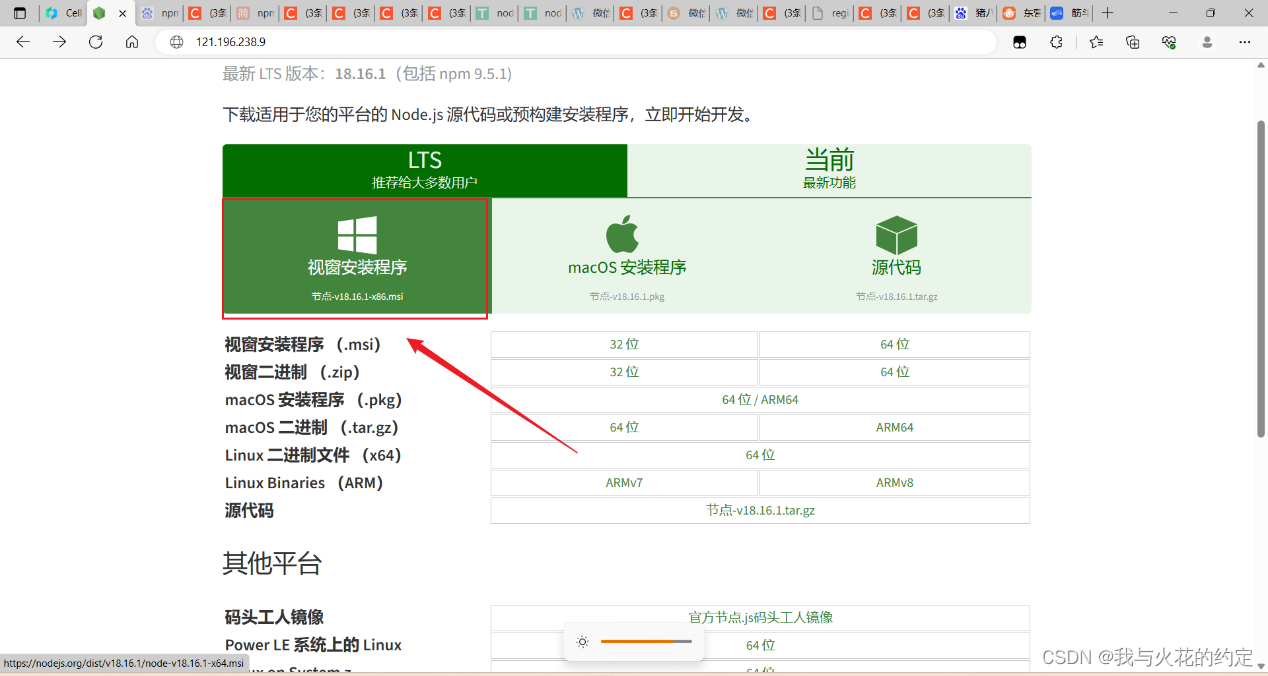Viewport: 1268px width, 676px height.
Task: Open the Collections icon
Action: [1132, 42]
